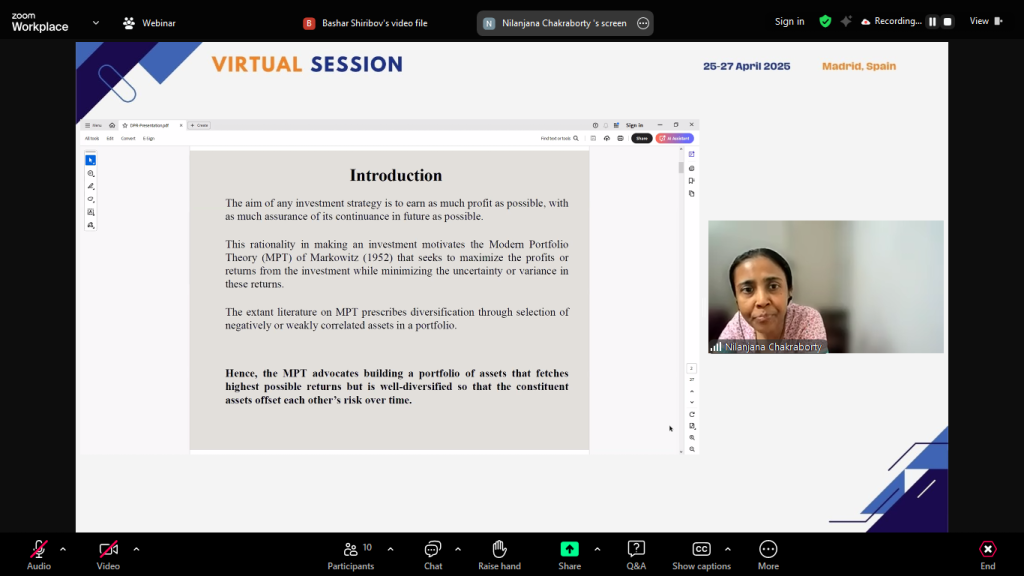Stop the recording
Screen dimensions: 1024x576
coord(947,22)
